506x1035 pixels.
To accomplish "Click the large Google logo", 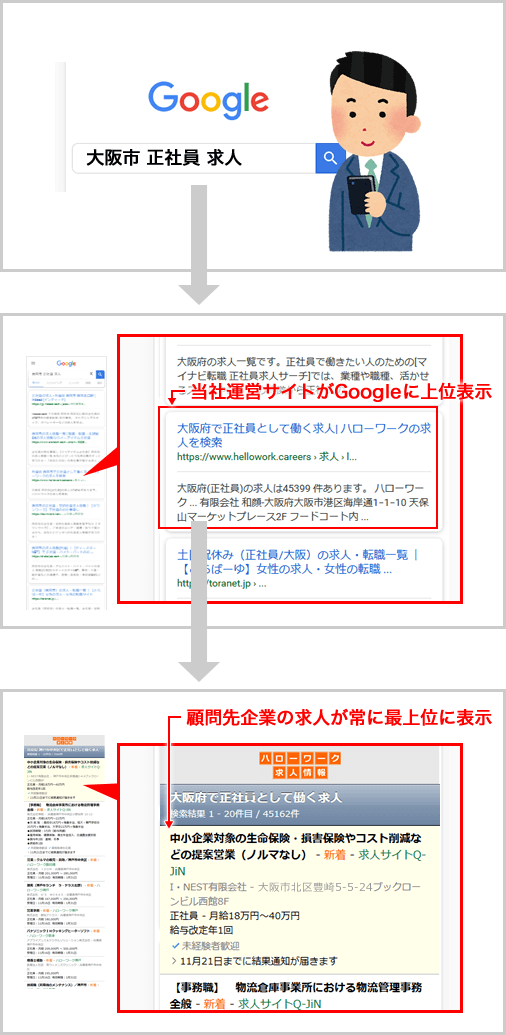I will [208, 98].
